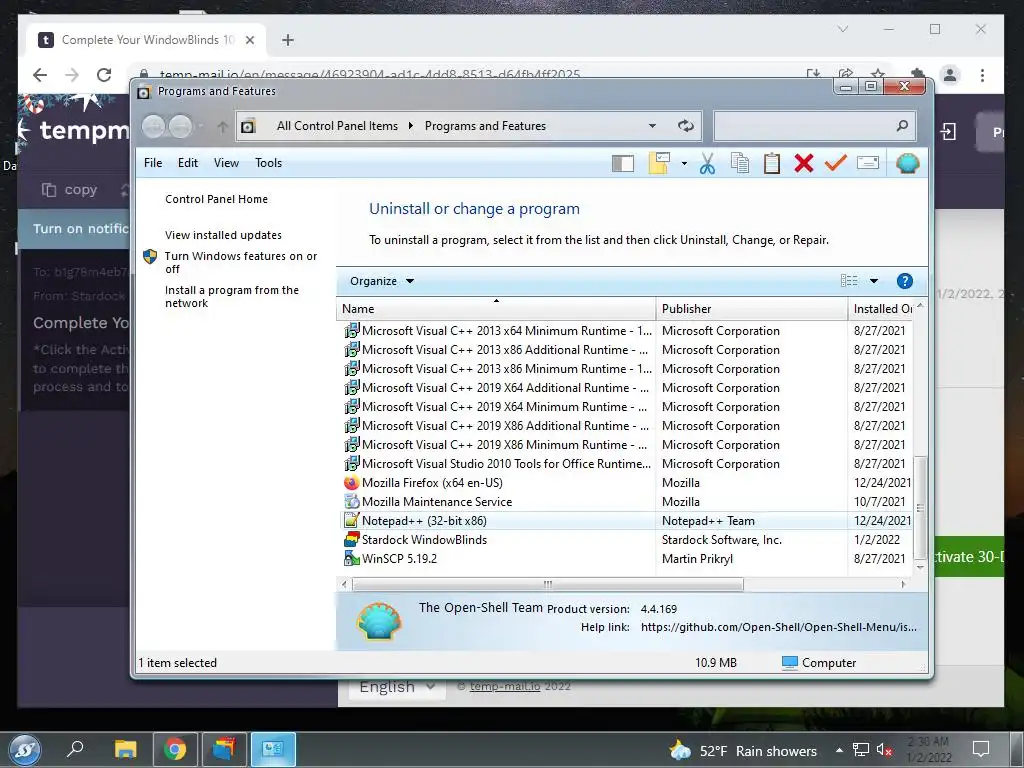Open the File menu
The image size is (1024, 768).
(x=153, y=163)
